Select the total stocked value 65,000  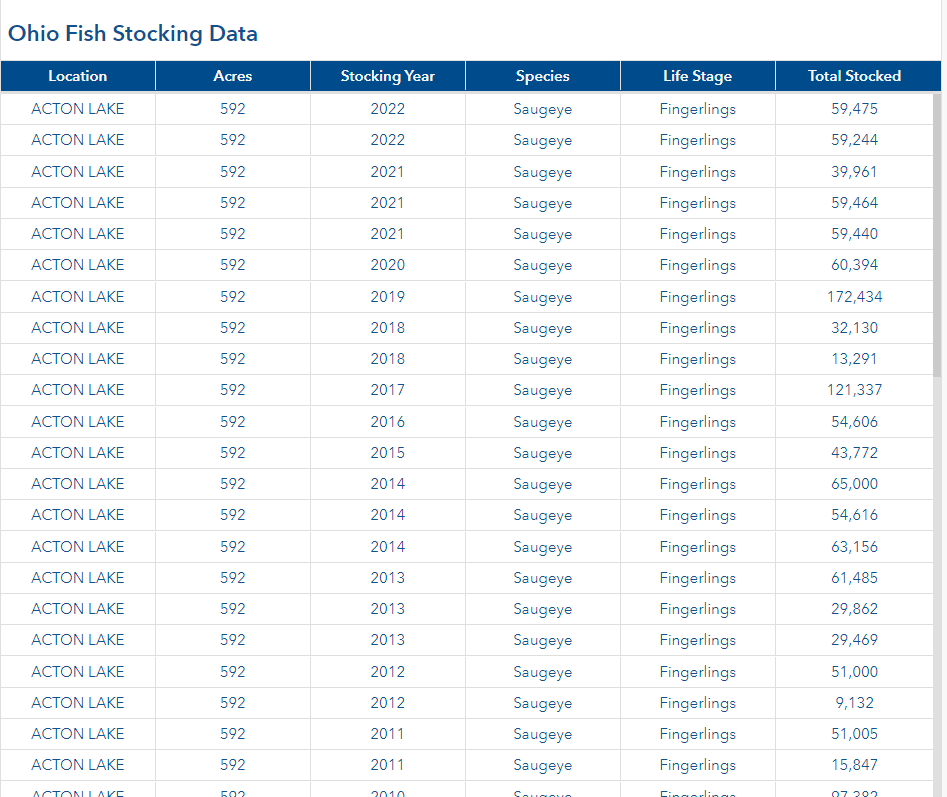[x=854, y=484]
